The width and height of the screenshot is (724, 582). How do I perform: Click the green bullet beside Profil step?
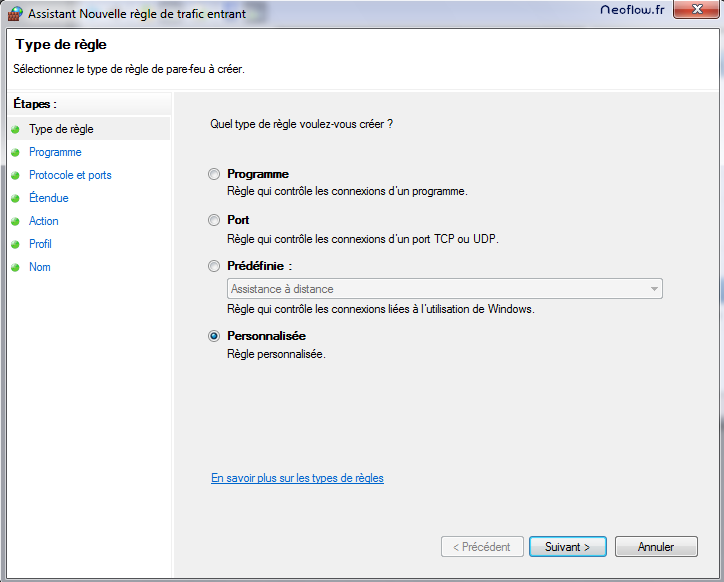tap(15, 245)
